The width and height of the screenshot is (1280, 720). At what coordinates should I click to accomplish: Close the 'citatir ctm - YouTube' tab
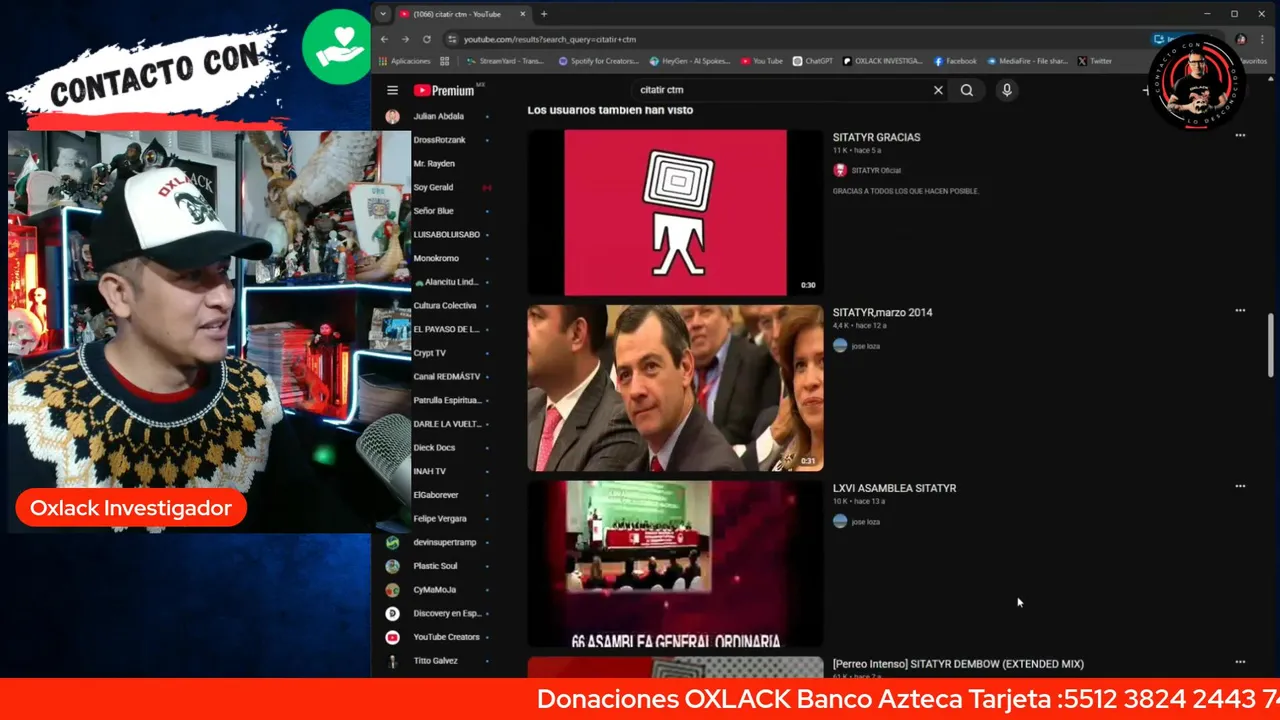click(x=524, y=14)
